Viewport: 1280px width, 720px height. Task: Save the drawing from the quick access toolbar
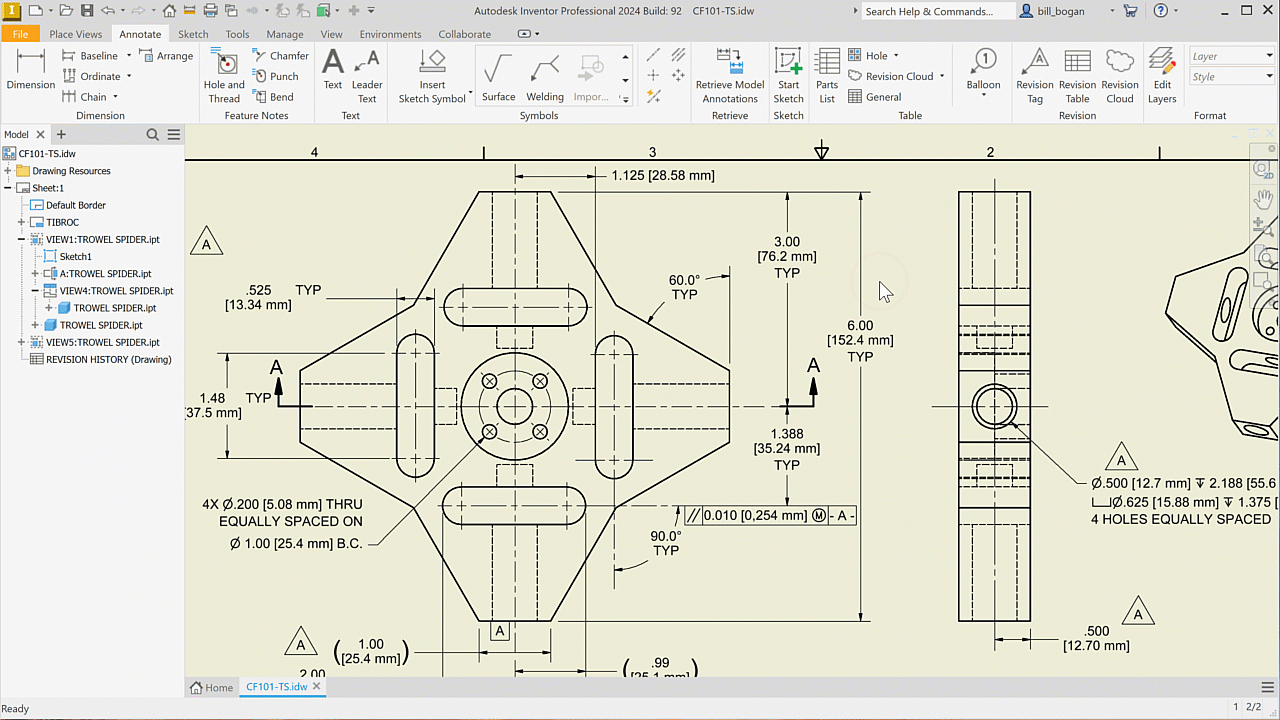[87, 11]
